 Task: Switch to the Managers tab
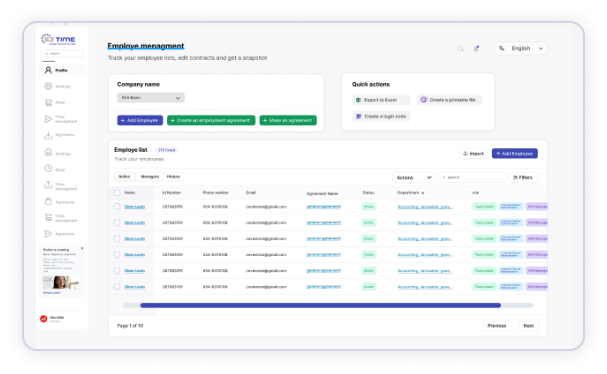(x=150, y=177)
